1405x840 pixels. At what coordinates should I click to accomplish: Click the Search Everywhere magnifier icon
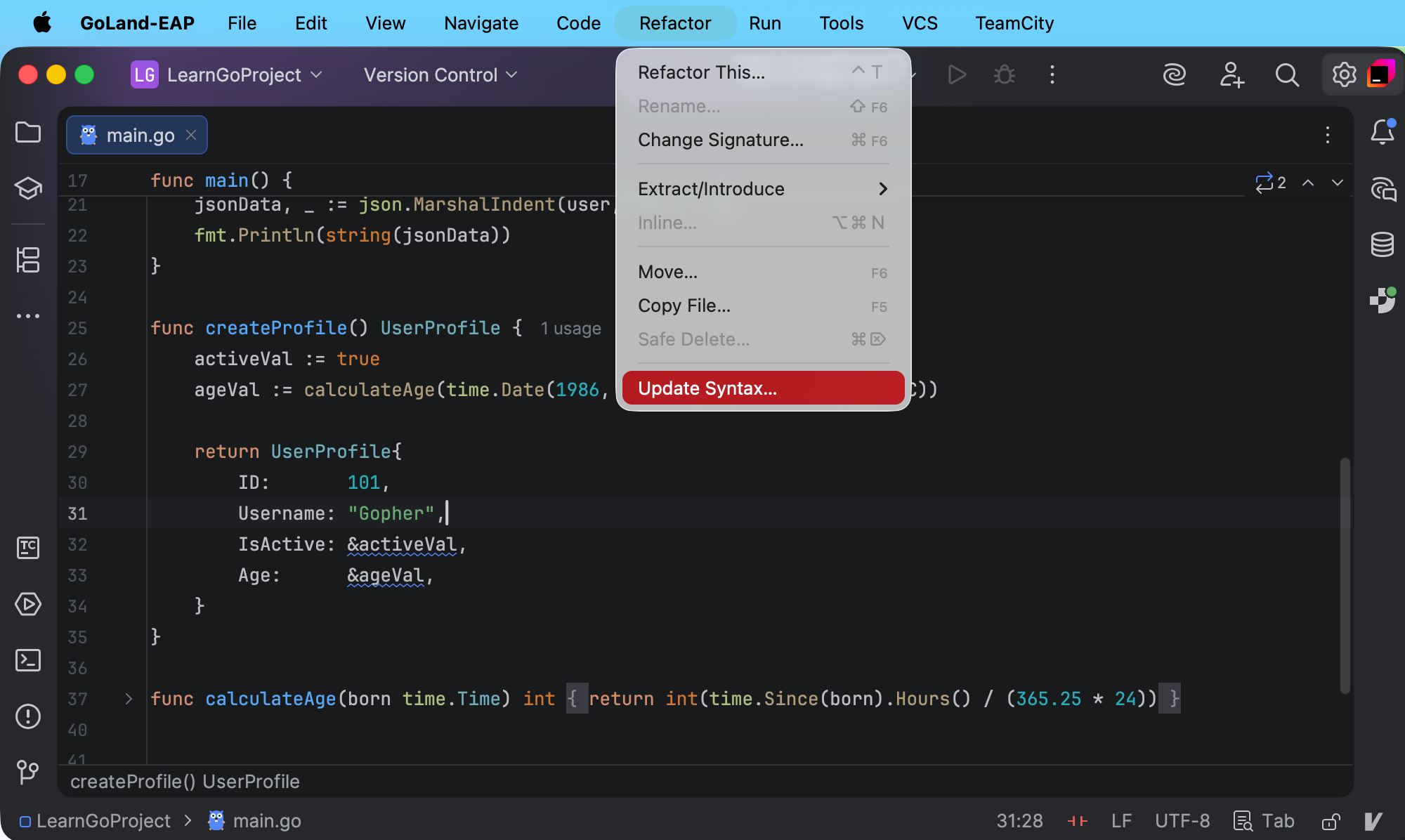click(x=1286, y=74)
